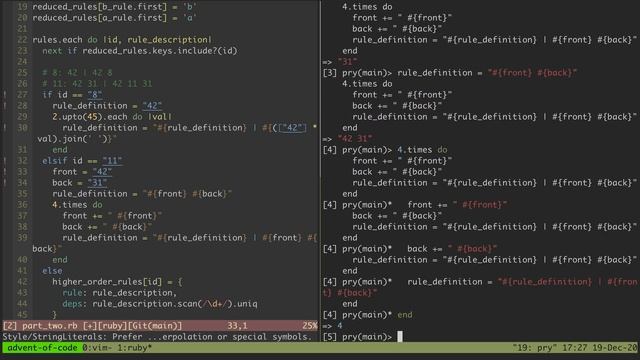Image resolution: width=640 pixels, height=360 pixels.
Task: Click '[4] pry(main)* end' line
Action: click(x=367, y=315)
